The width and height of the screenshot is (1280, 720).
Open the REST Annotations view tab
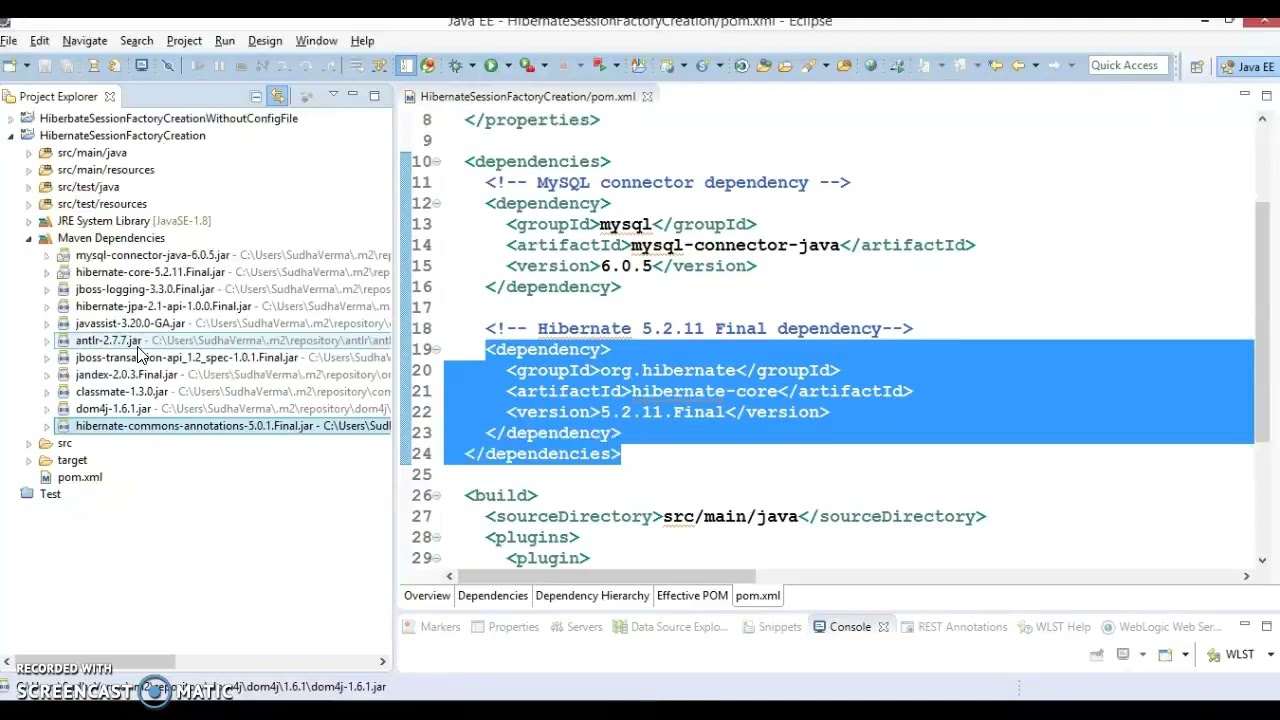953,627
